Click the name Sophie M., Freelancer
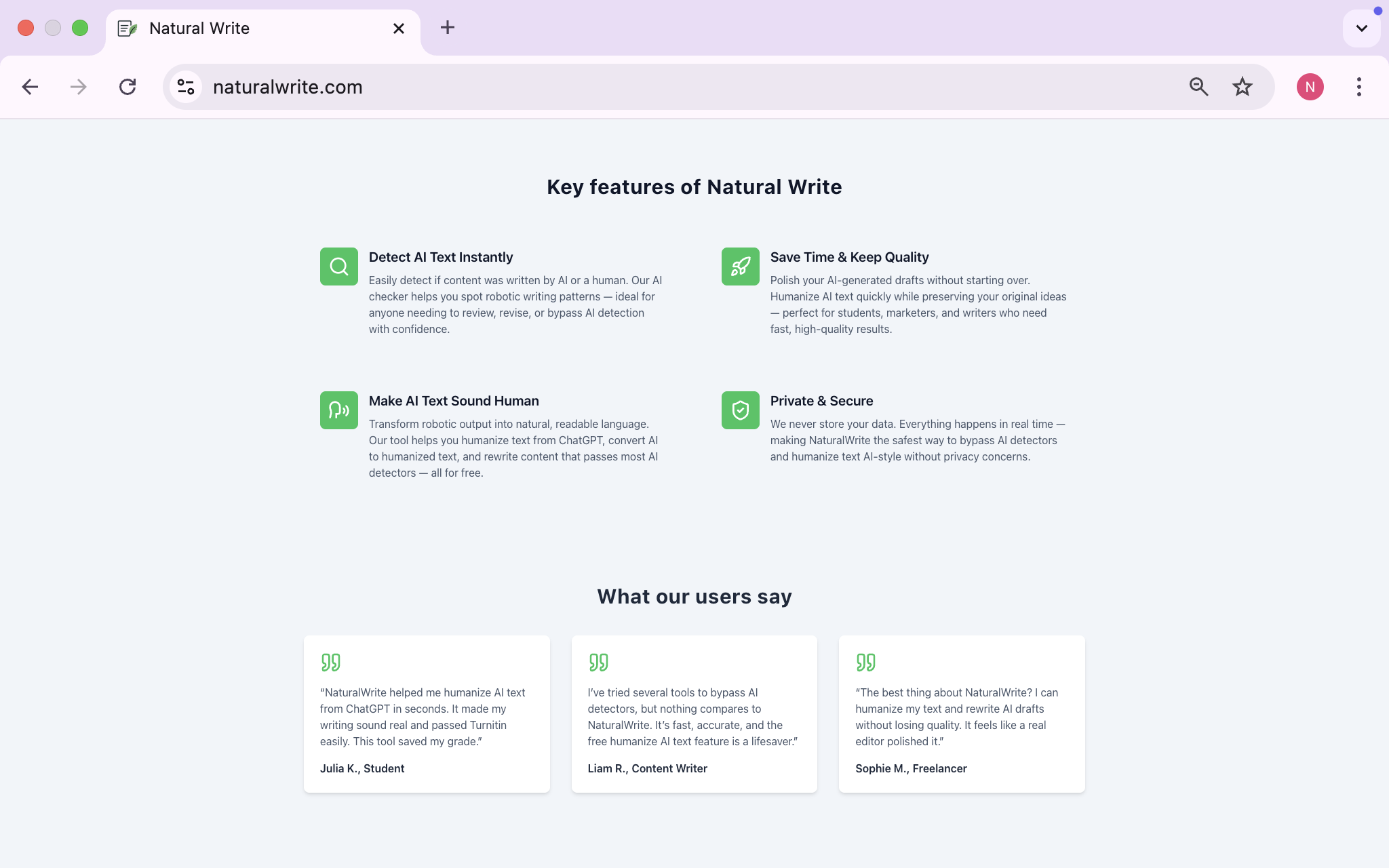 [911, 768]
